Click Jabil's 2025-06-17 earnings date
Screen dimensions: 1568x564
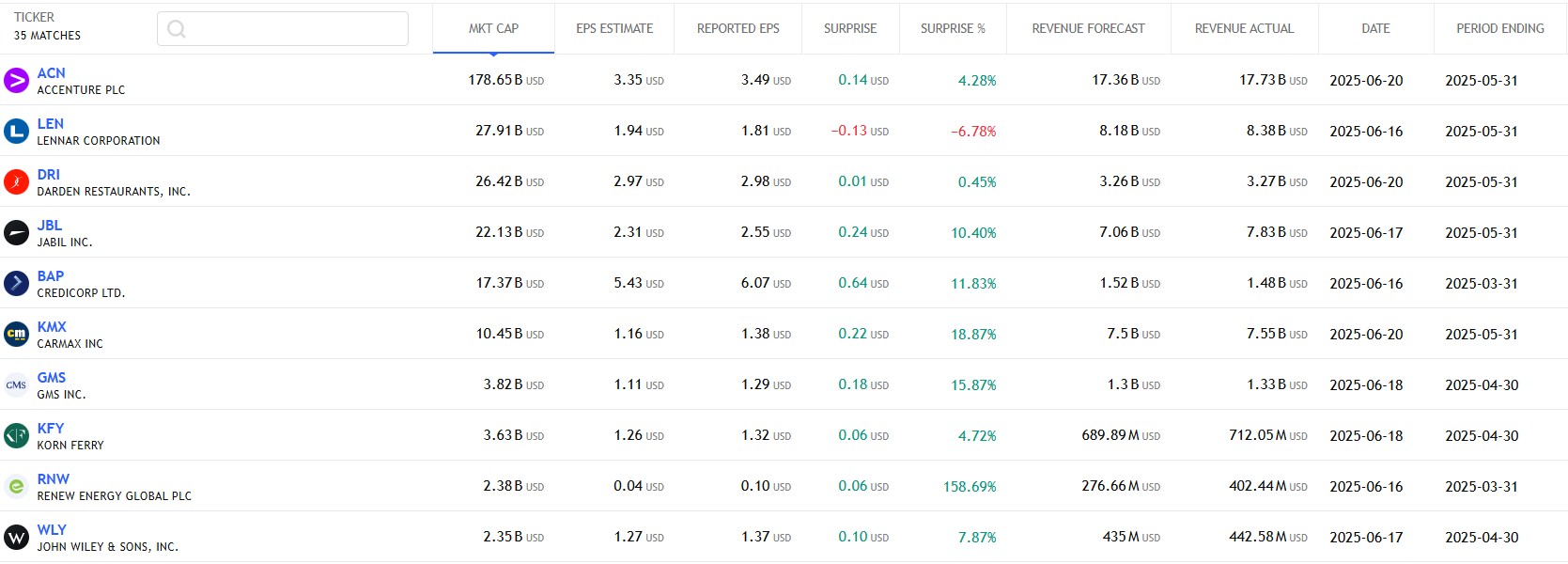coord(1366,233)
